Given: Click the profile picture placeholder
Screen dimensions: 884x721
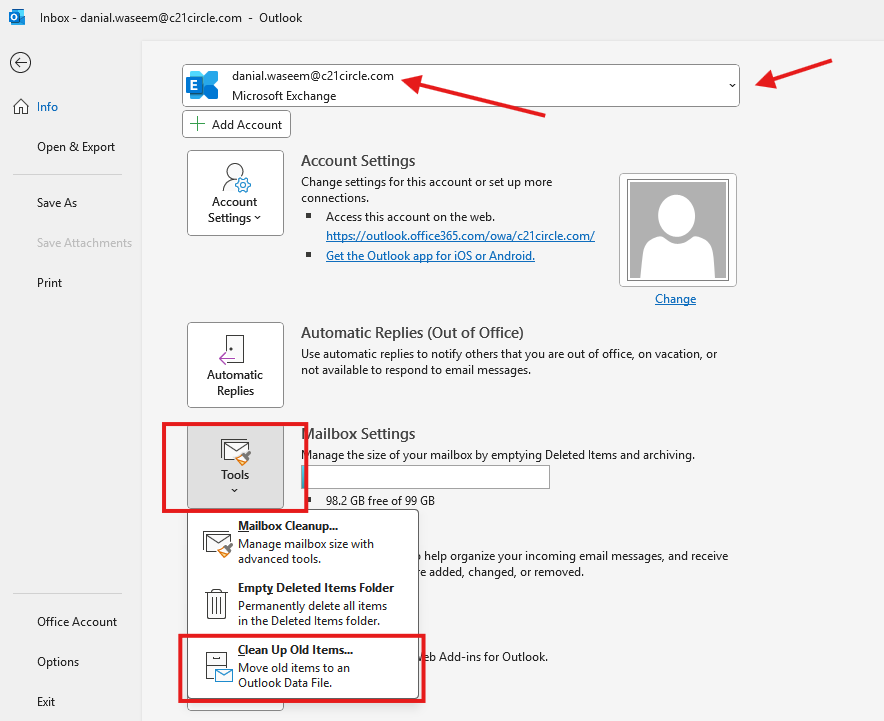Looking at the screenshot, I should pos(677,230).
